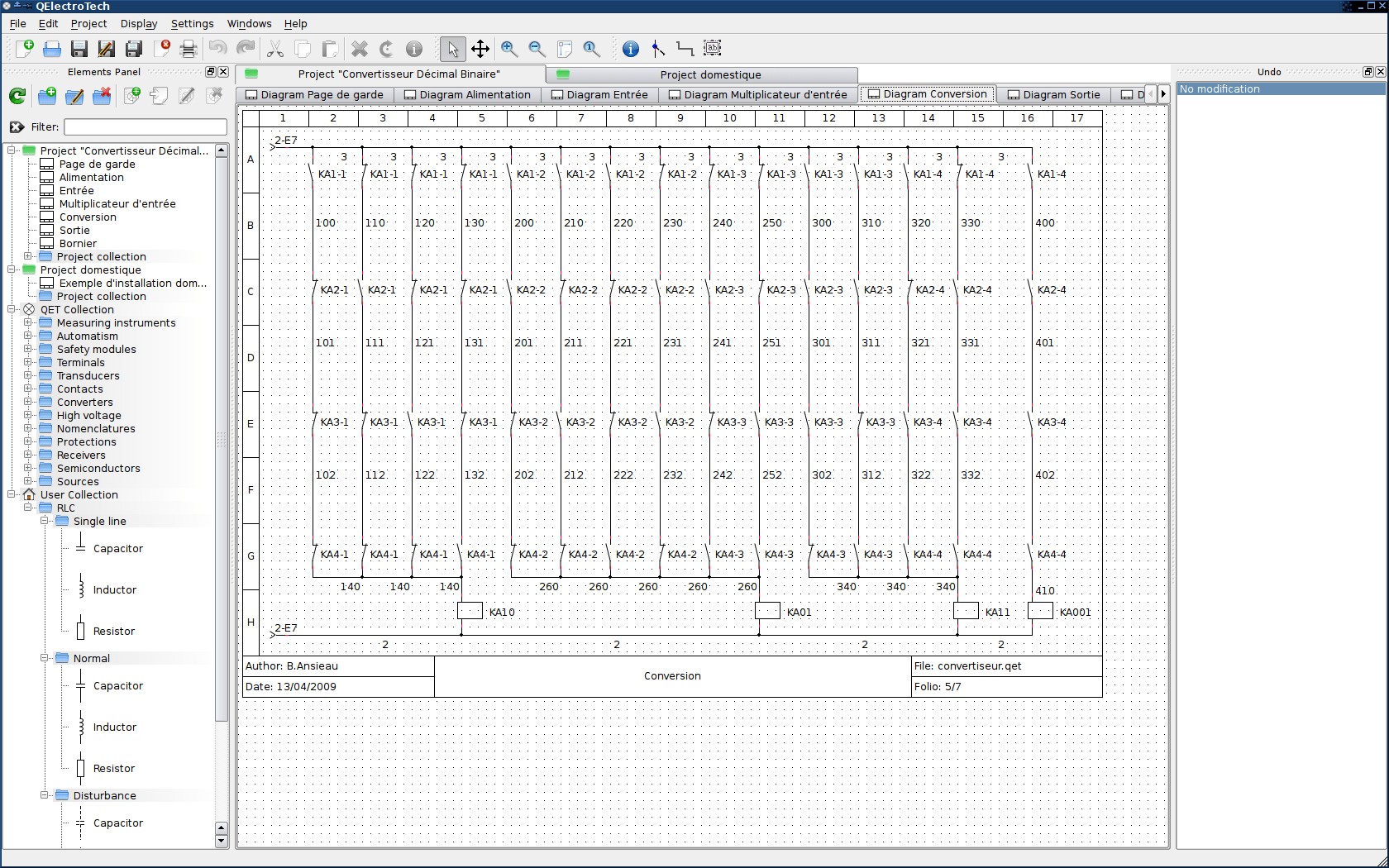Clear the filter with the icon button

(17, 126)
